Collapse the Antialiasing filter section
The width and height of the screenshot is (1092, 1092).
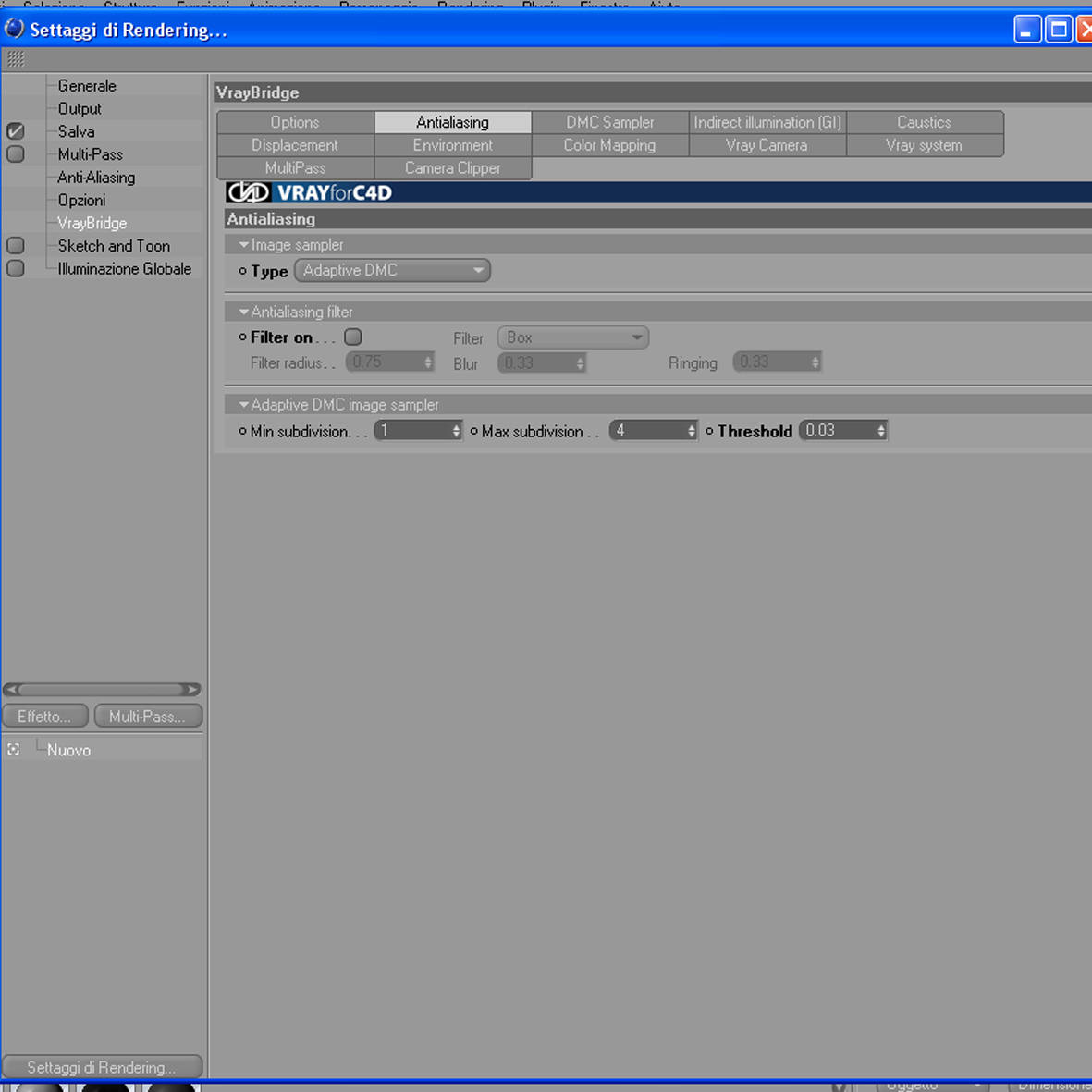244,312
